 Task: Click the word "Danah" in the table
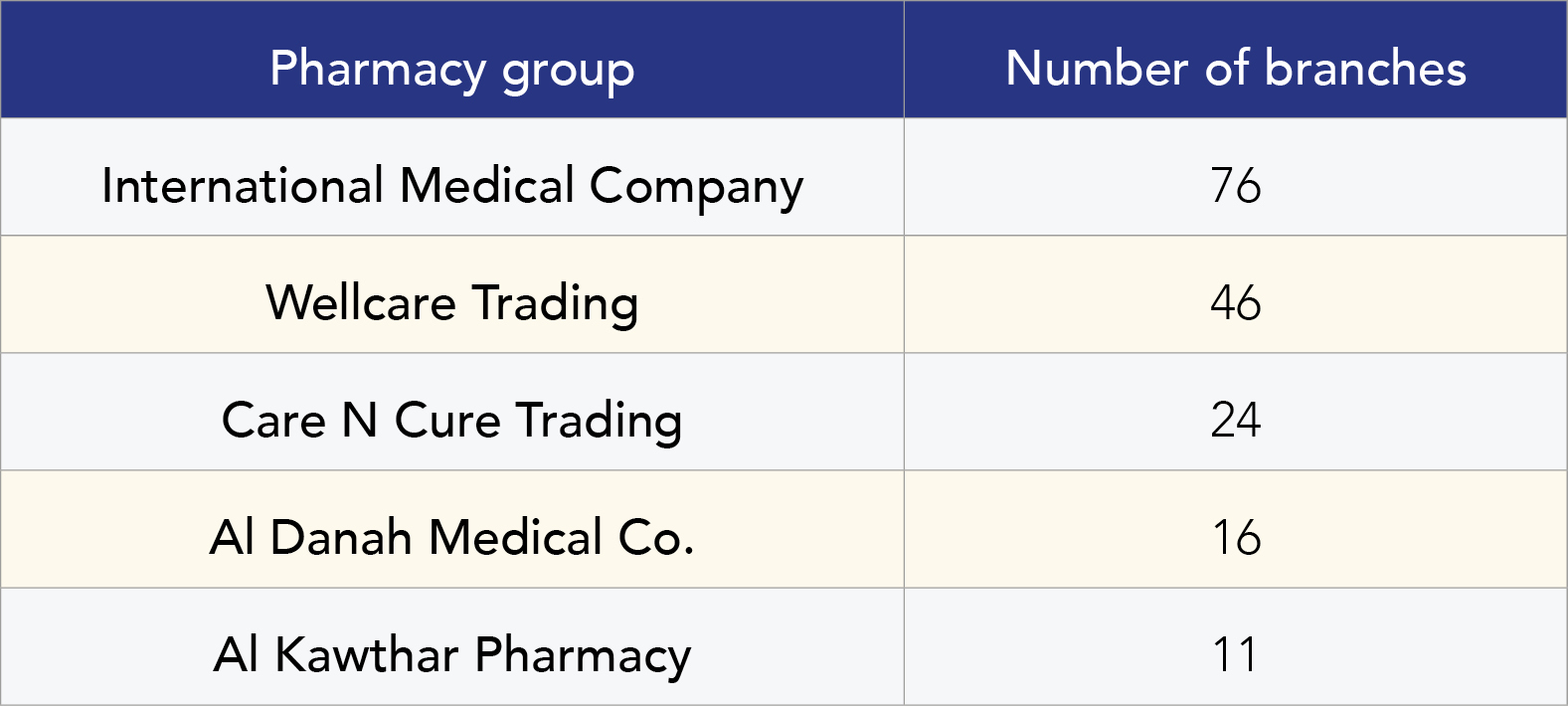click(x=341, y=537)
